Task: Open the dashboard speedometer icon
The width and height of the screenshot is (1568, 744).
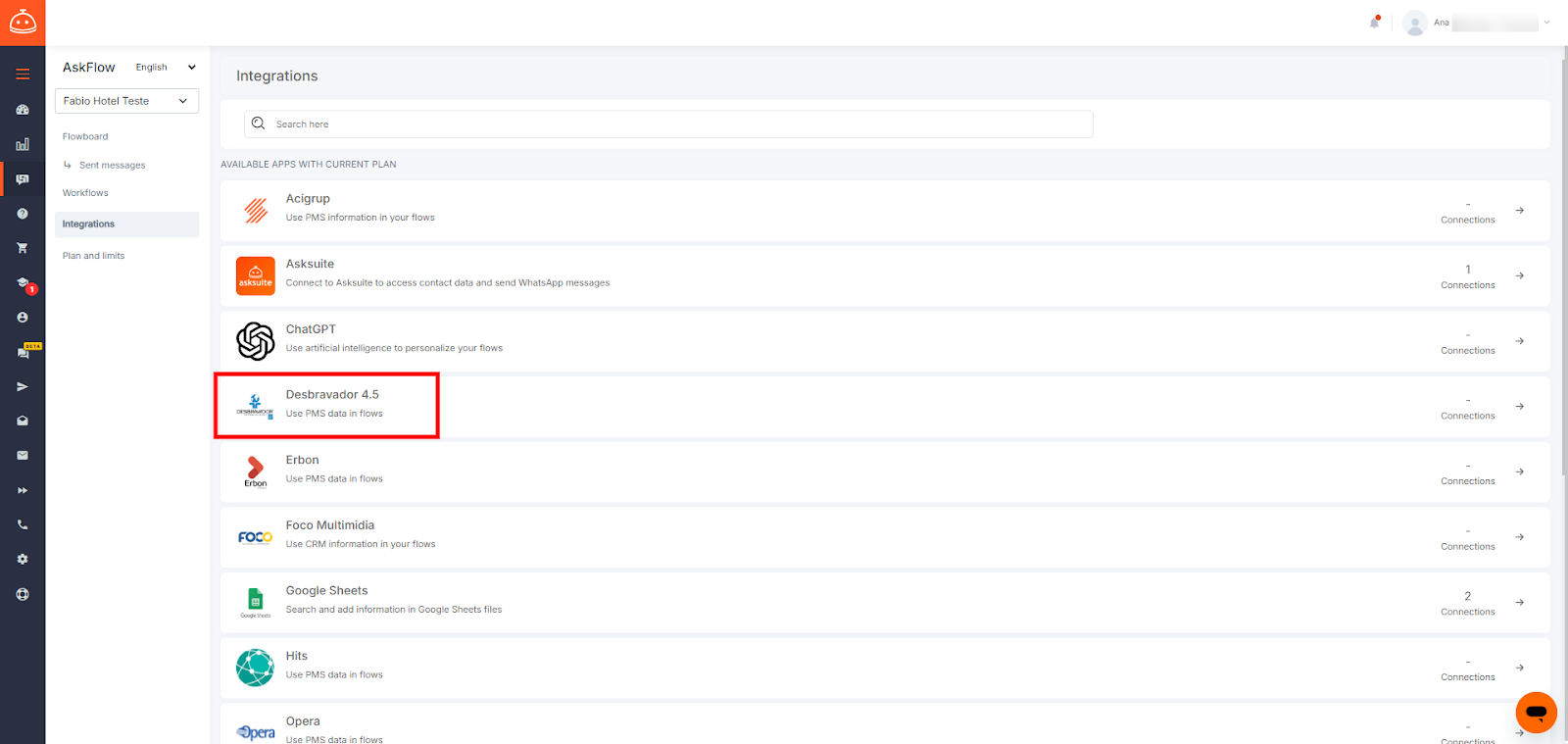Action: point(23,110)
